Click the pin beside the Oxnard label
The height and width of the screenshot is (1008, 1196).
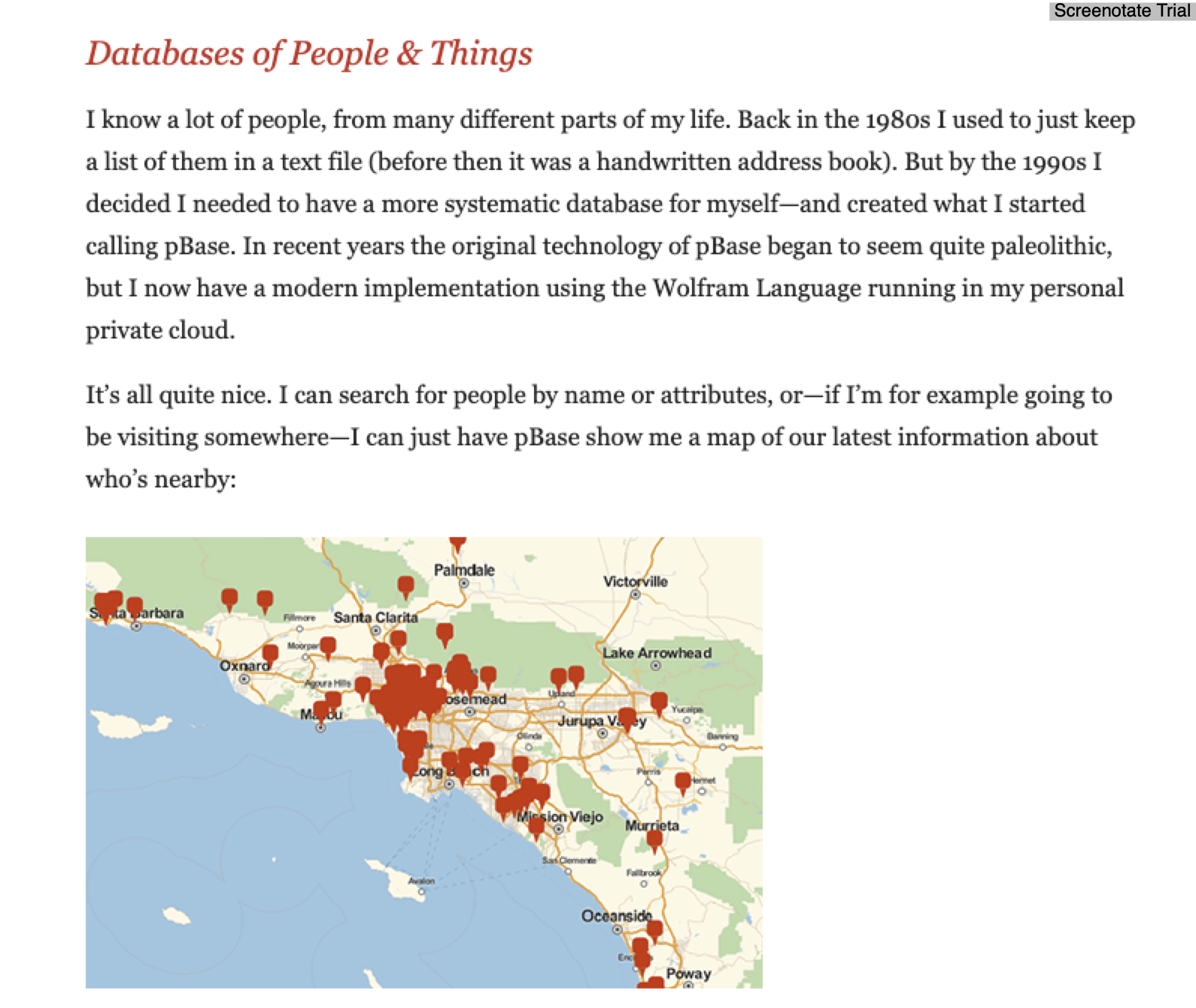[270, 654]
